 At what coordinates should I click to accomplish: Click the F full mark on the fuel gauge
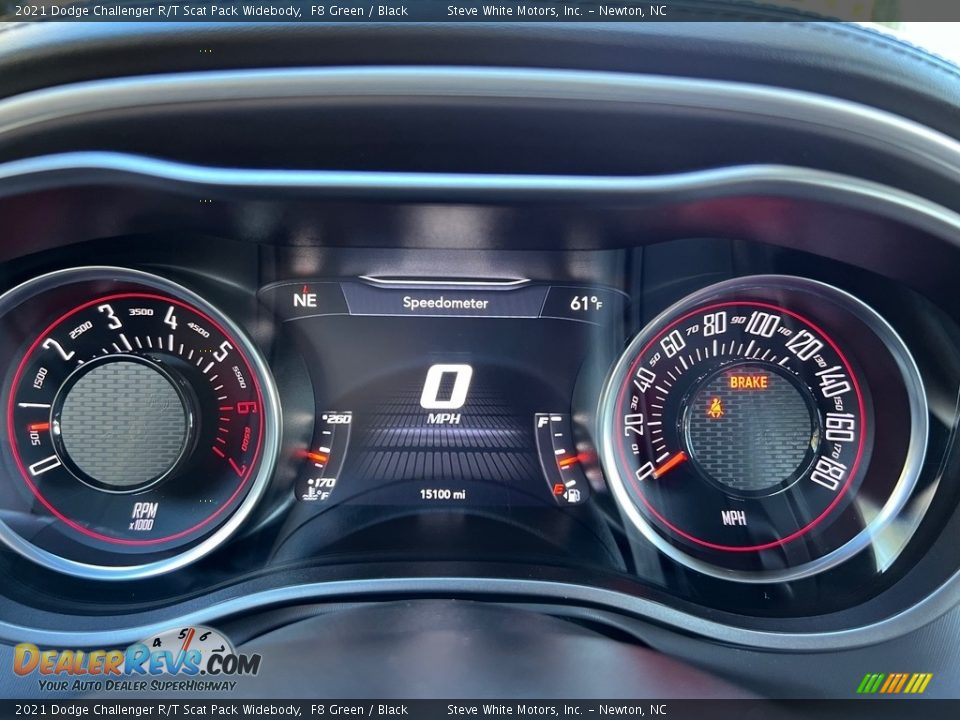coord(542,422)
